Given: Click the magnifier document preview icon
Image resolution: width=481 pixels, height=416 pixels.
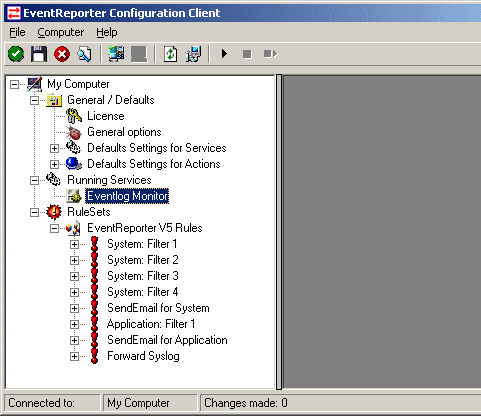Looking at the screenshot, I should pos(84,54).
